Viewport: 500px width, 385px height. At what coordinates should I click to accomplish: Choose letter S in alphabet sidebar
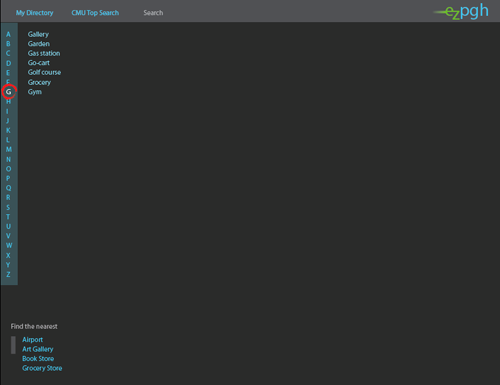pyautogui.click(x=8, y=207)
